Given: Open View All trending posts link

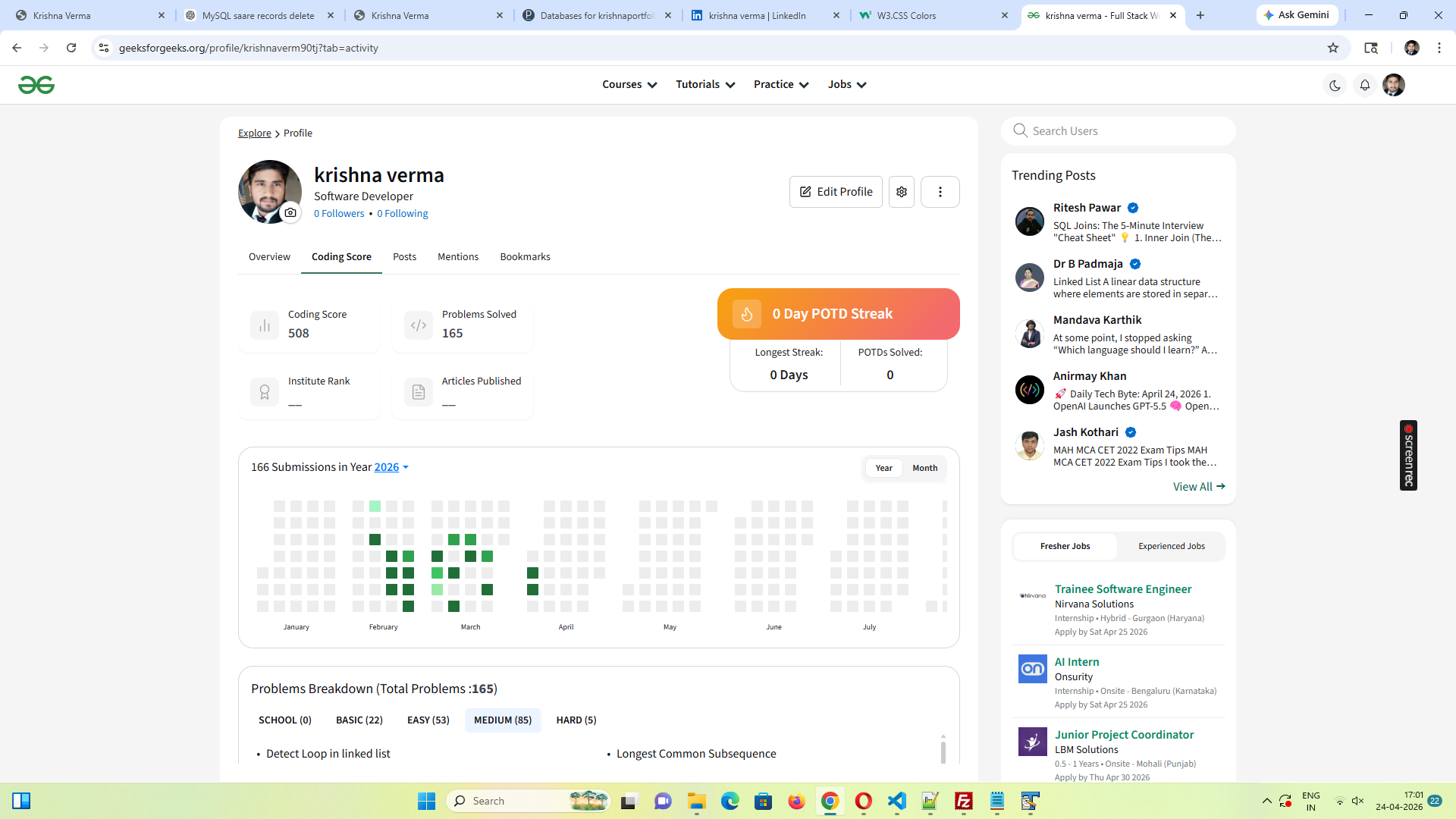Looking at the screenshot, I should pyautogui.click(x=1198, y=487).
